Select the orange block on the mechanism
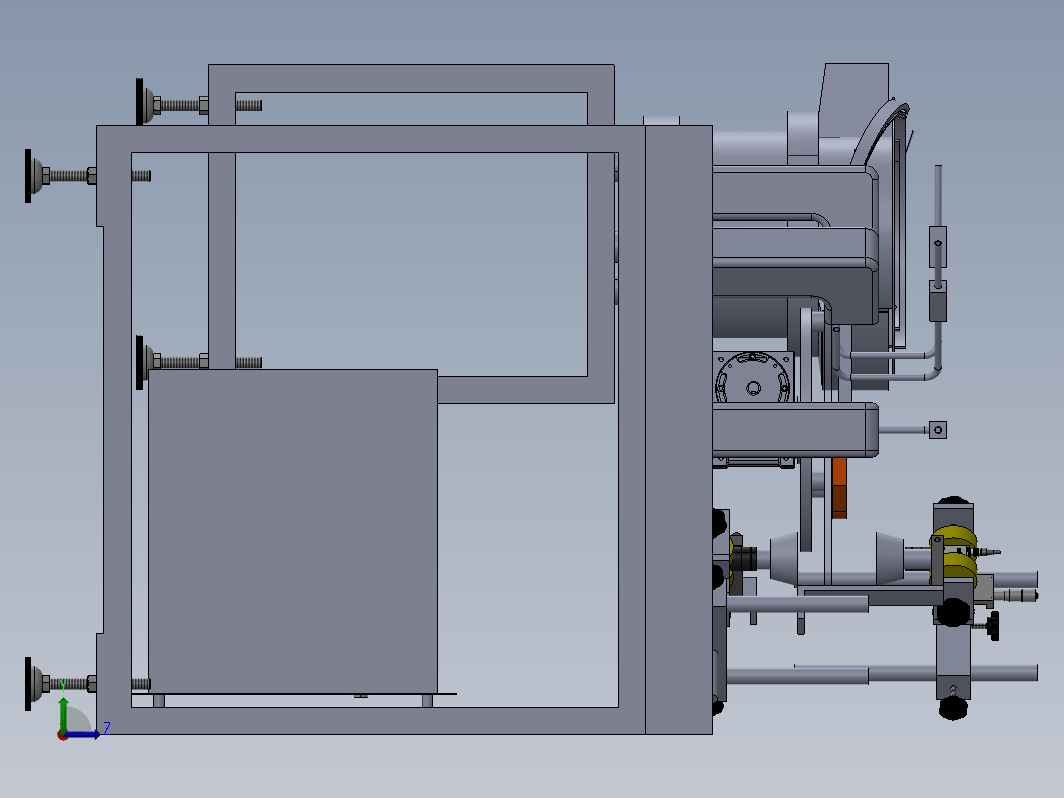Screen dimensions: 1064x798 coord(839,488)
